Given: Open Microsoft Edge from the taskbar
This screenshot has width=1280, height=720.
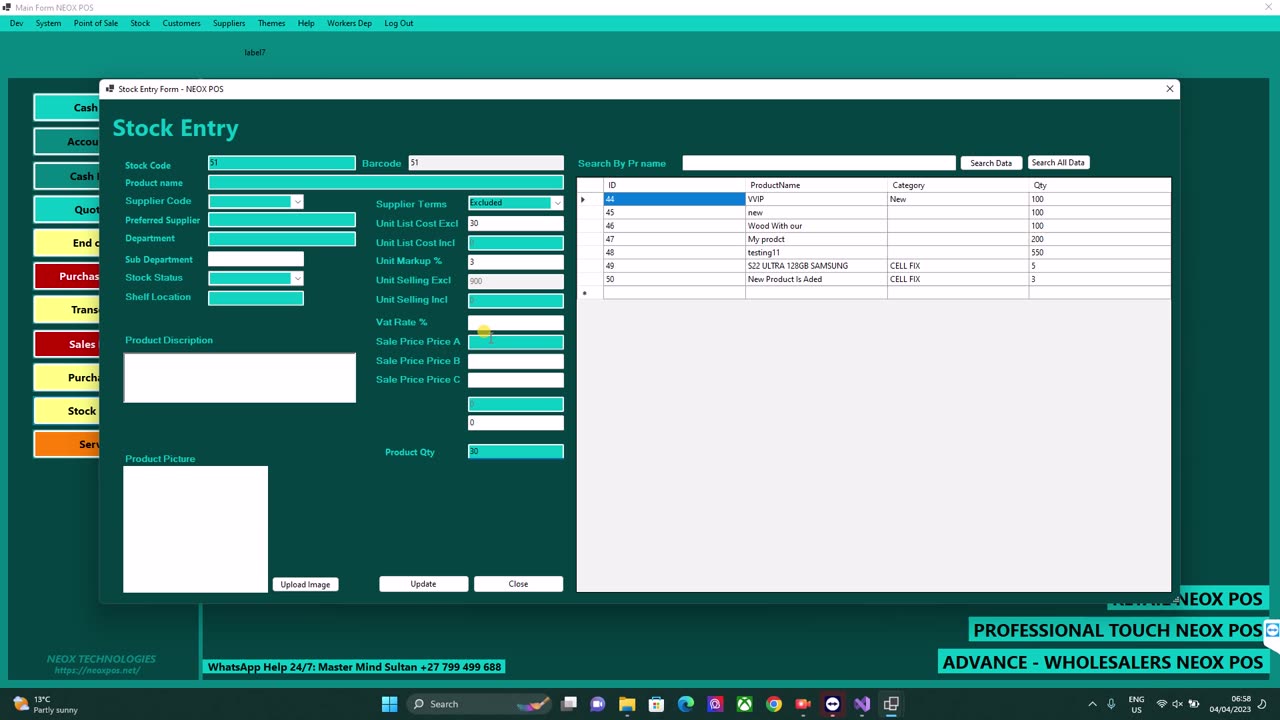Looking at the screenshot, I should 686,704.
